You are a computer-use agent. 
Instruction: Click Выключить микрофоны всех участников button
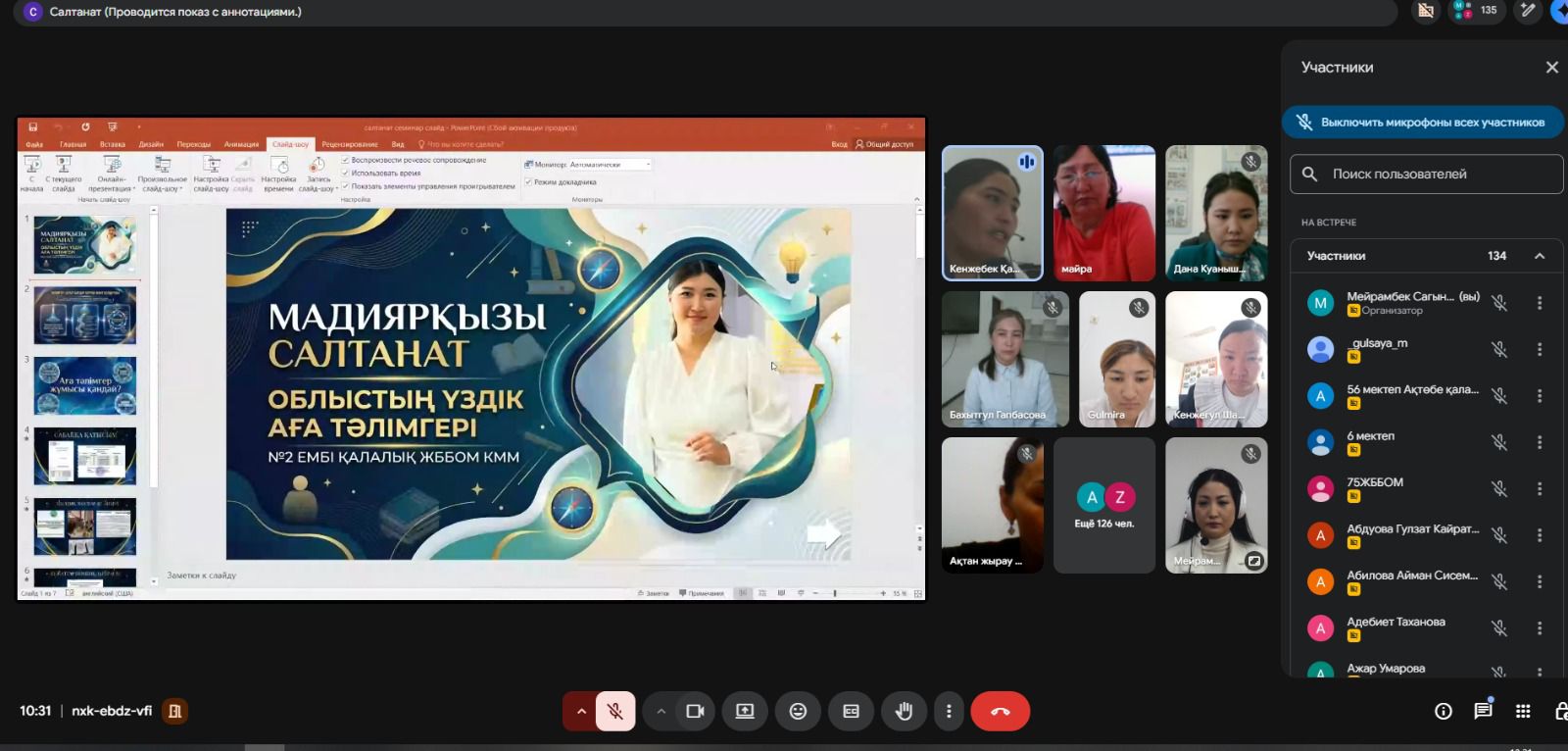[1422, 123]
